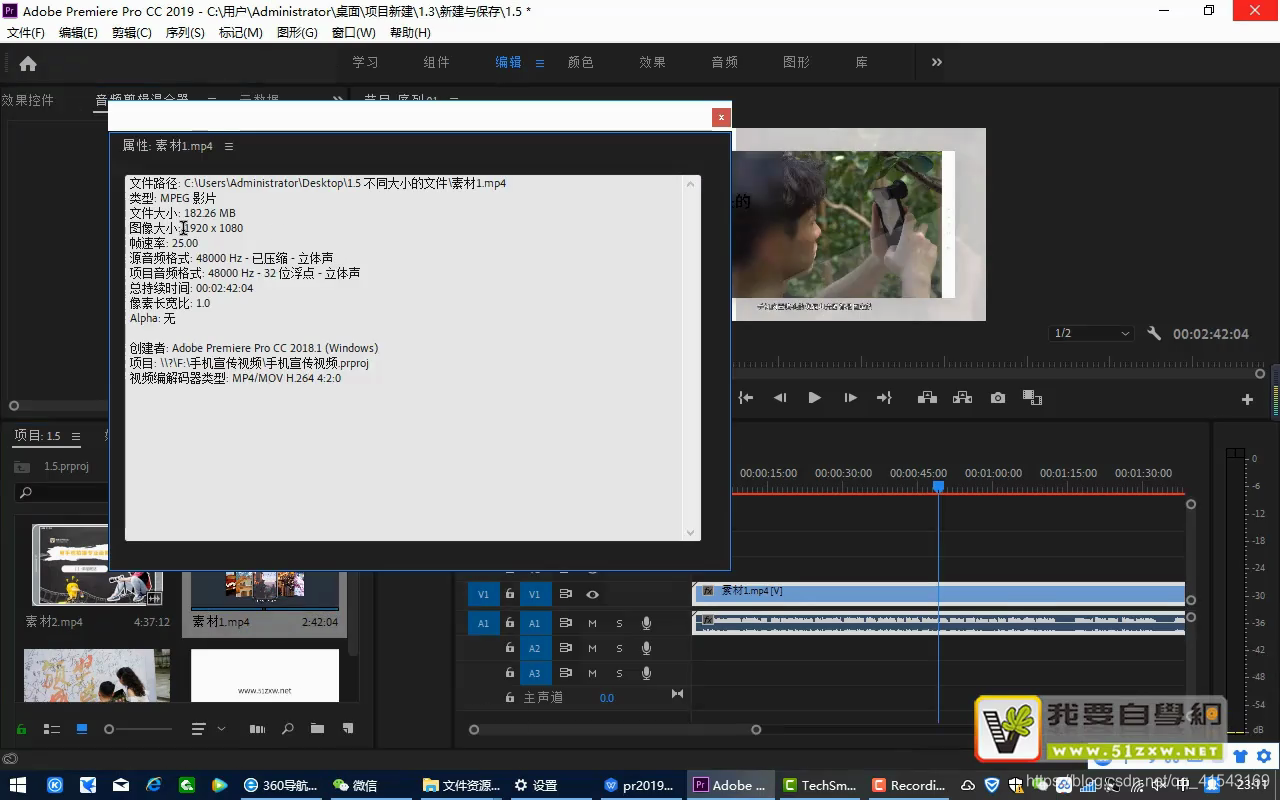The width and height of the screenshot is (1280, 800).
Task: Close the Properties dialog
Action: click(x=721, y=117)
